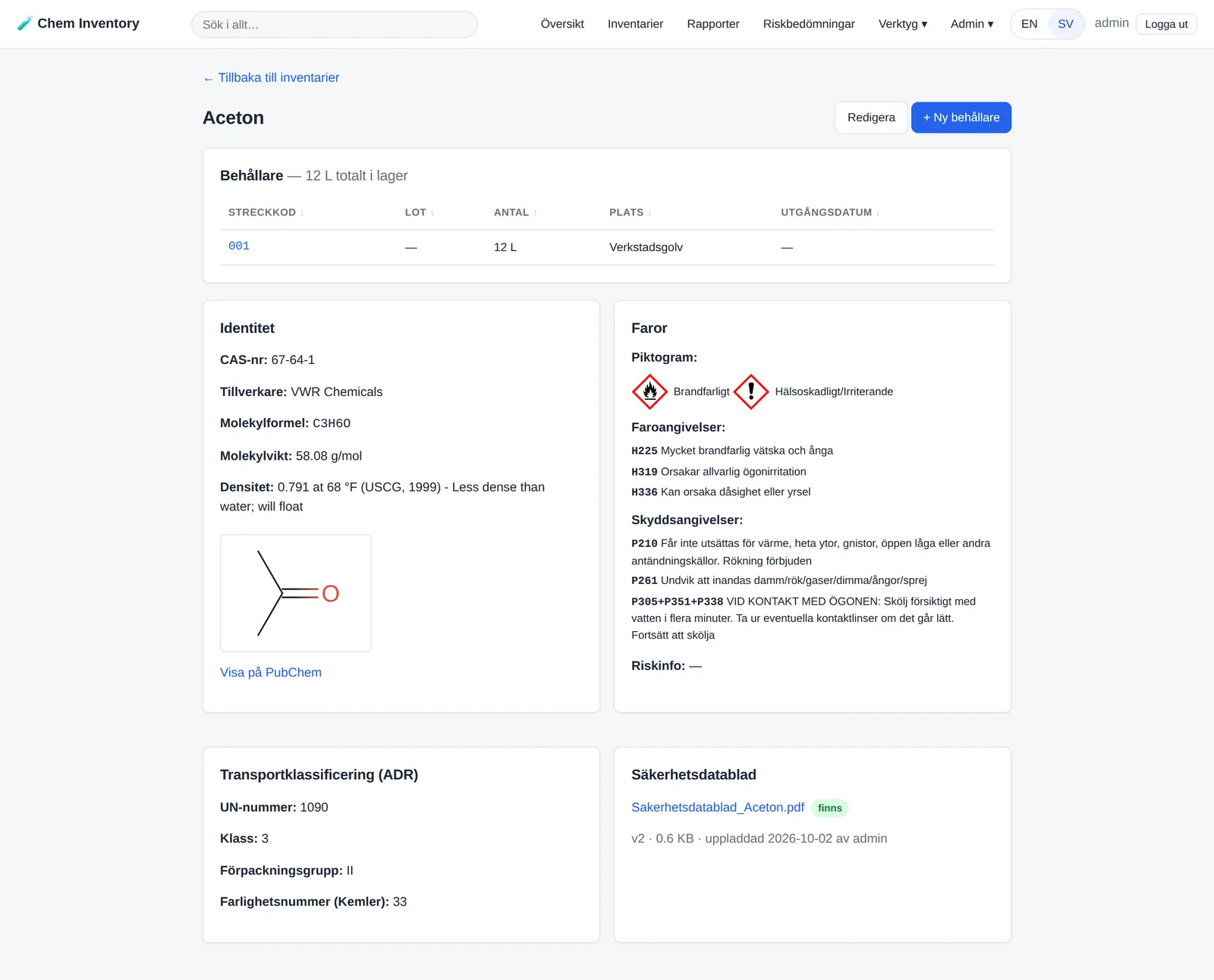Open the Rapporter section
Image resolution: width=1214 pixels, height=980 pixels.
click(x=713, y=24)
